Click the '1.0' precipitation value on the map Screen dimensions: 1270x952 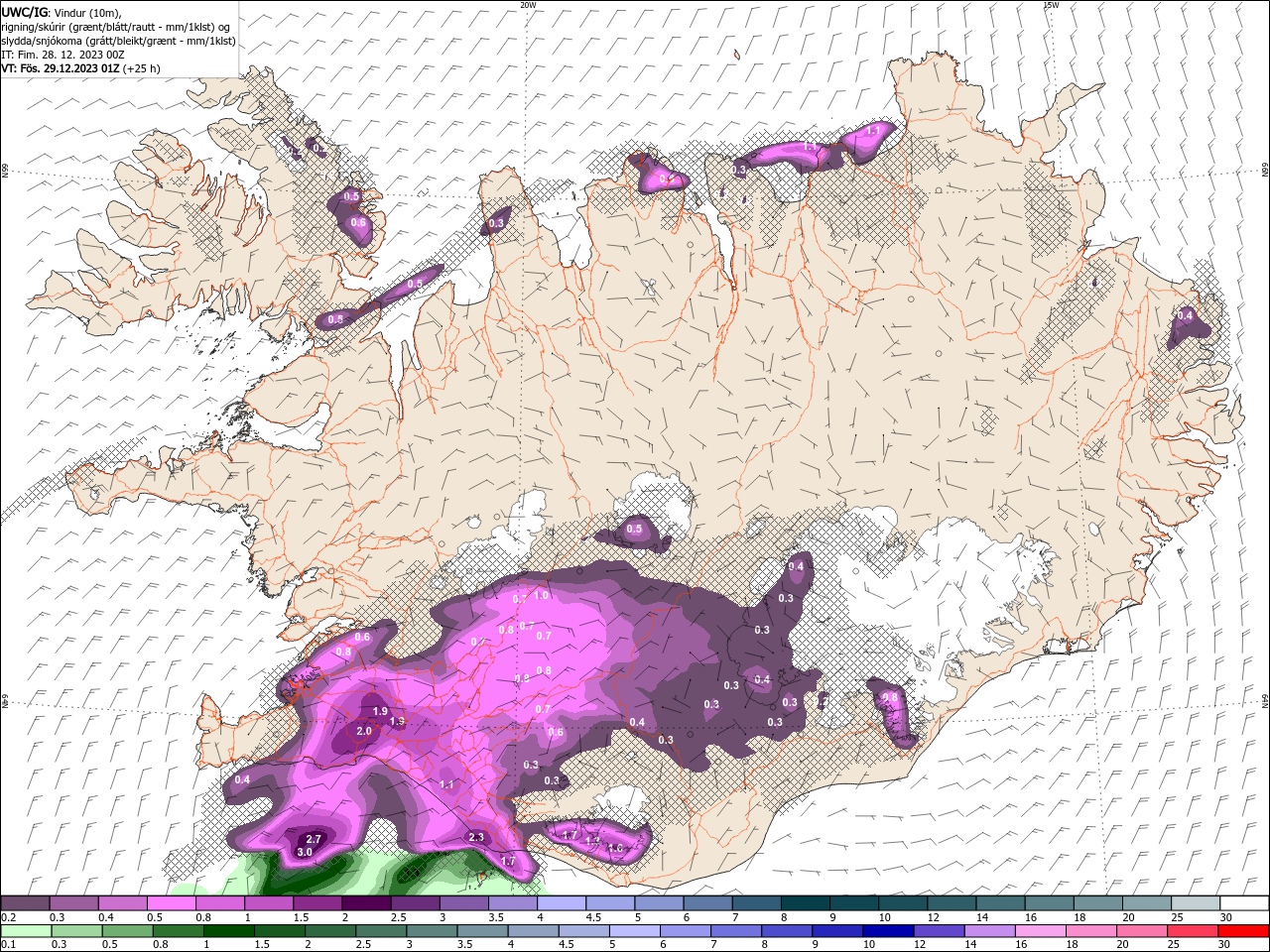pos(541,596)
